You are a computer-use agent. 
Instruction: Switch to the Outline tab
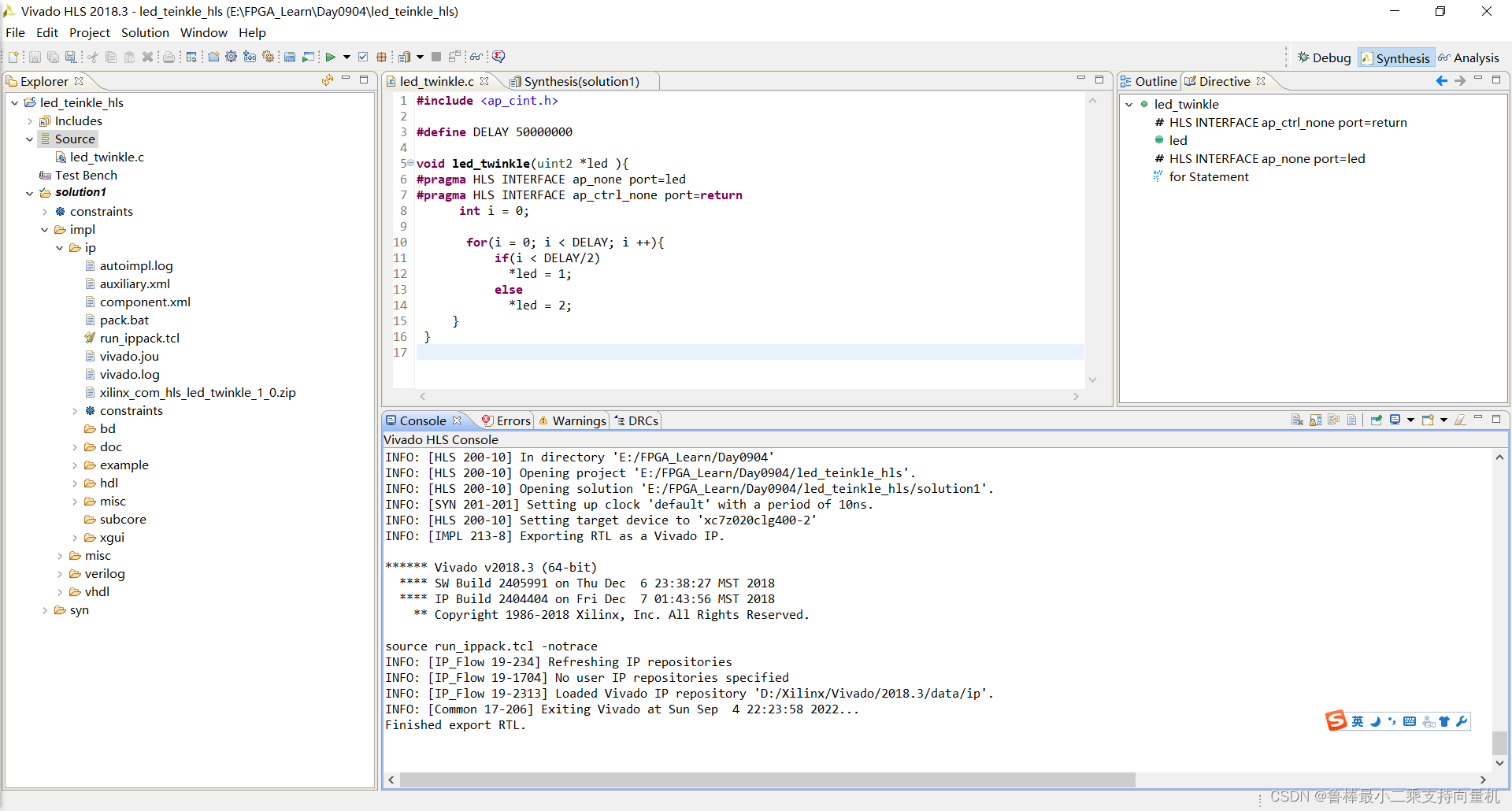[1149, 81]
